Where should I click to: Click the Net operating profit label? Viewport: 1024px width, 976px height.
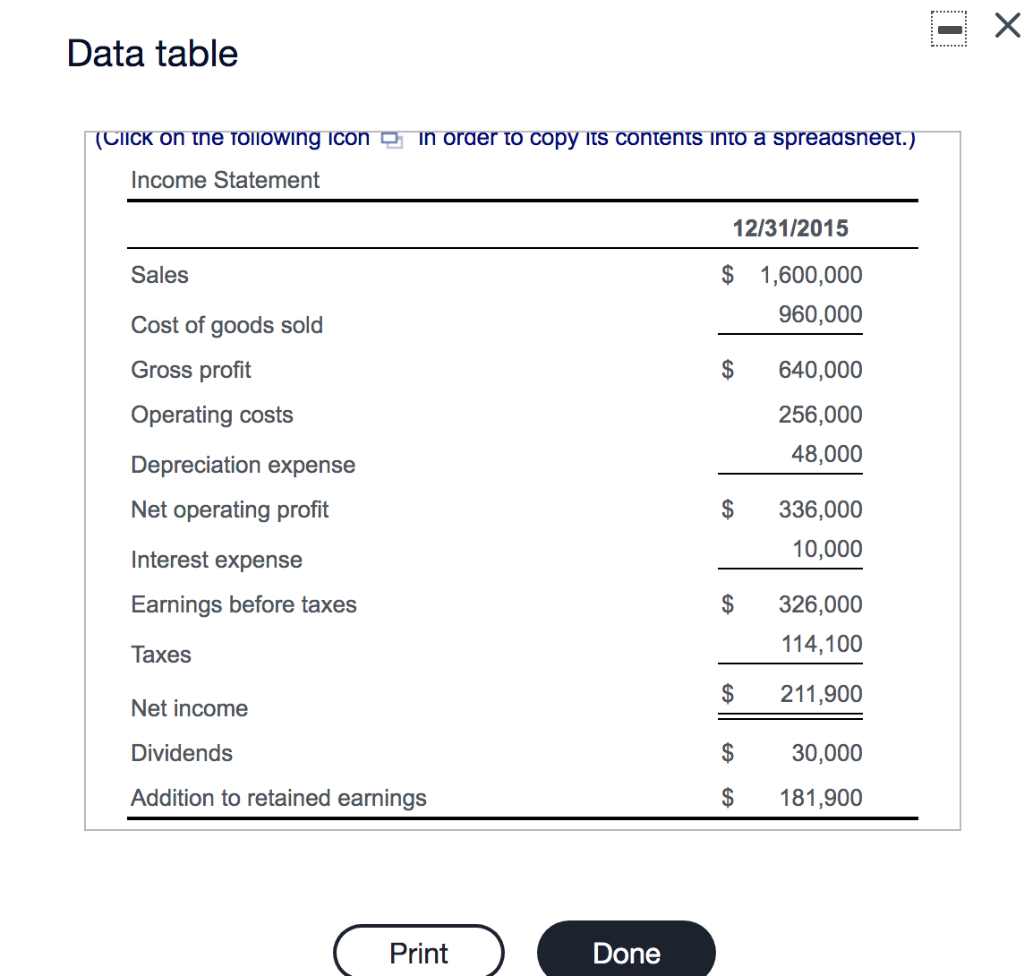click(x=230, y=510)
